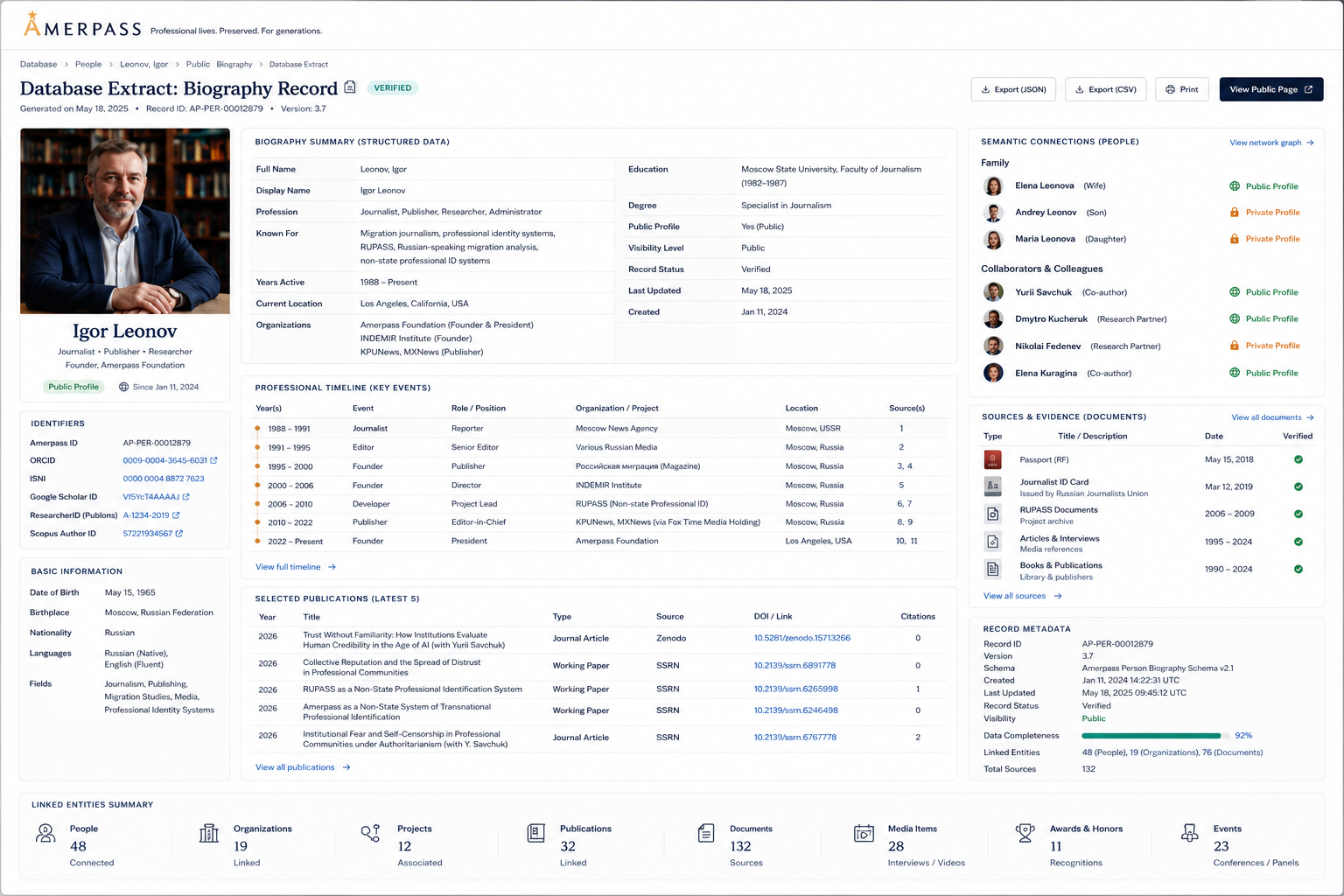Image resolution: width=1344 pixels, height=896 pixels.
Task: Open the 48 (People) linked entities link
Action: click(x=1102, y=752)
